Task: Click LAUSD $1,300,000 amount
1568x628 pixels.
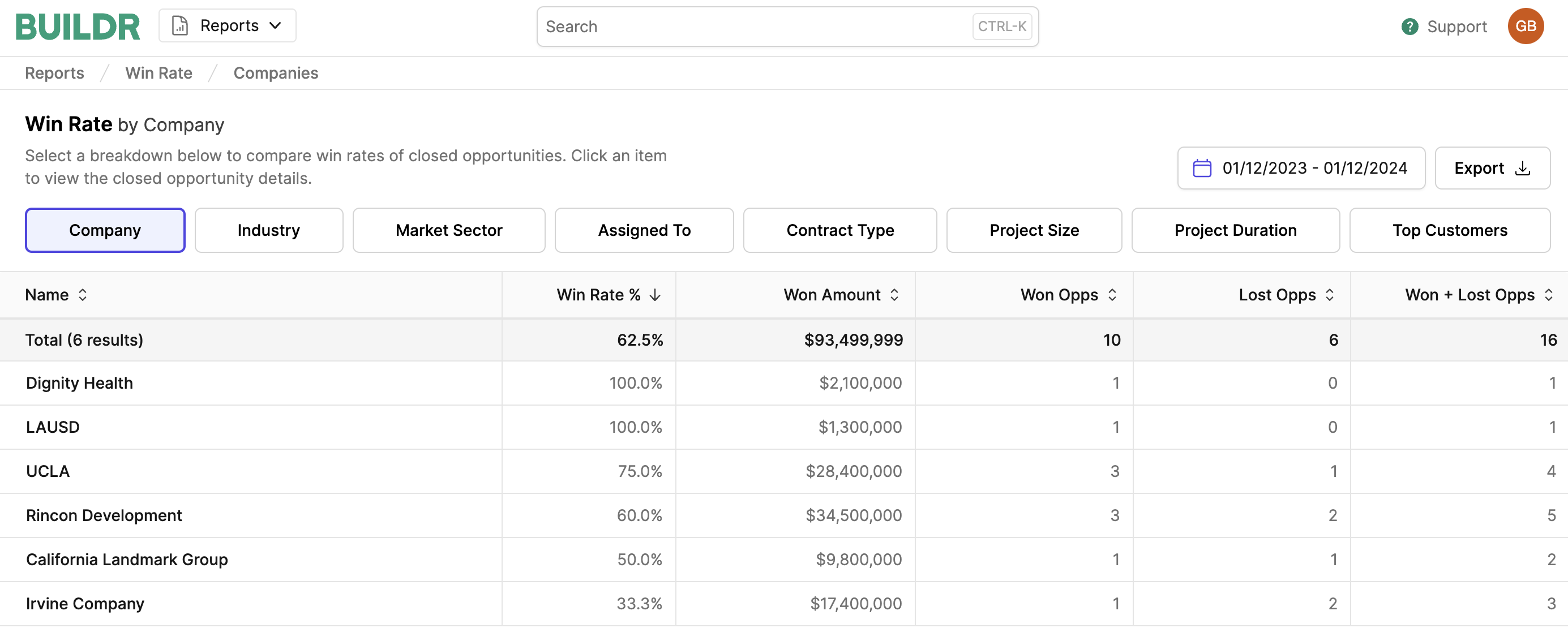Action: (859, 427)
